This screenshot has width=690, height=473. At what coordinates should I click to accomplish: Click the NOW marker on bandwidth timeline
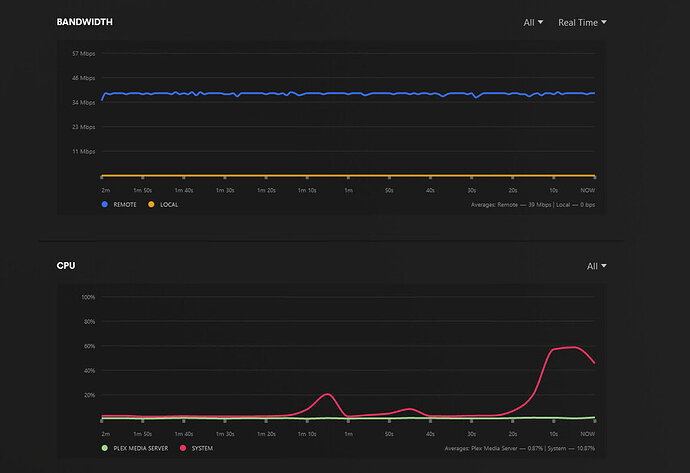pos(587,190)
